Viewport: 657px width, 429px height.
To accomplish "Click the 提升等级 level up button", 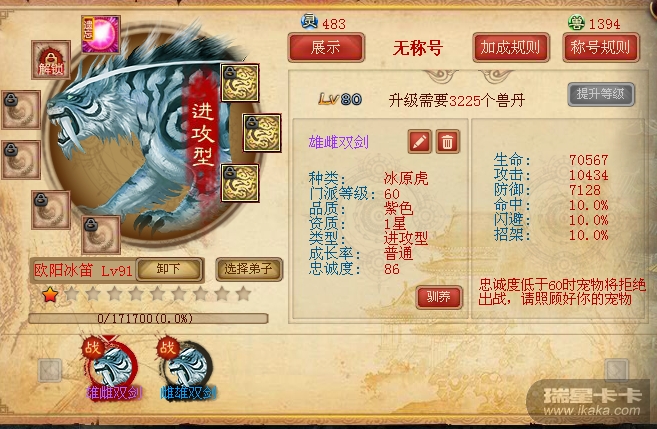I will coord(601,94).
